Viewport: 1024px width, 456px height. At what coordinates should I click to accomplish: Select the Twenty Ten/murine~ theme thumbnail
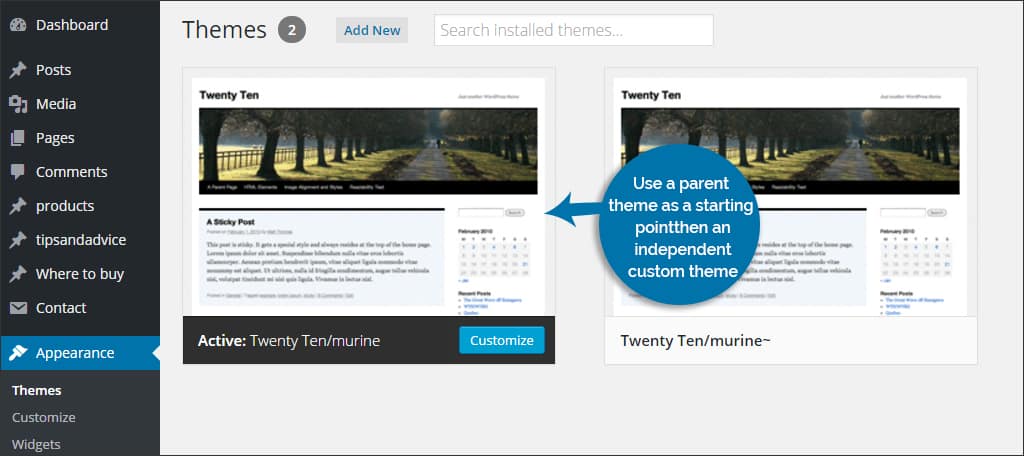[x=791, y=192]
